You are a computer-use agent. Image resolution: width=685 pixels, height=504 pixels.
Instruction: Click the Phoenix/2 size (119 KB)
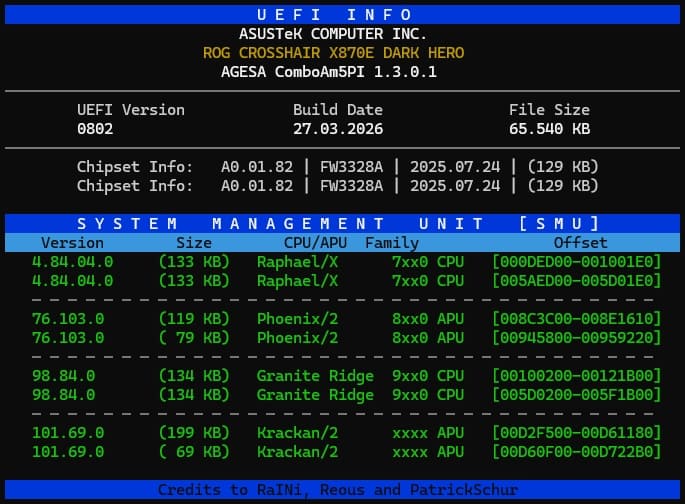coord(194,319)
